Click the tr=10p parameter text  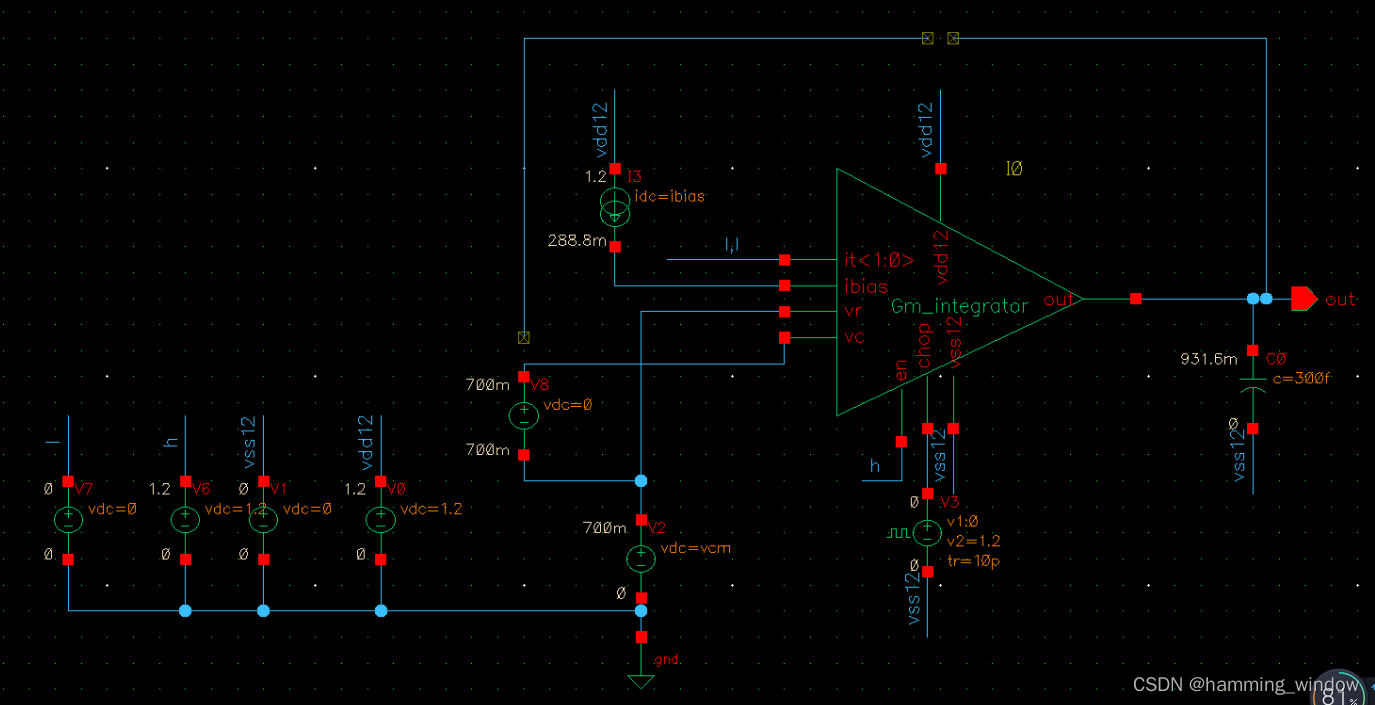point(973,560)
